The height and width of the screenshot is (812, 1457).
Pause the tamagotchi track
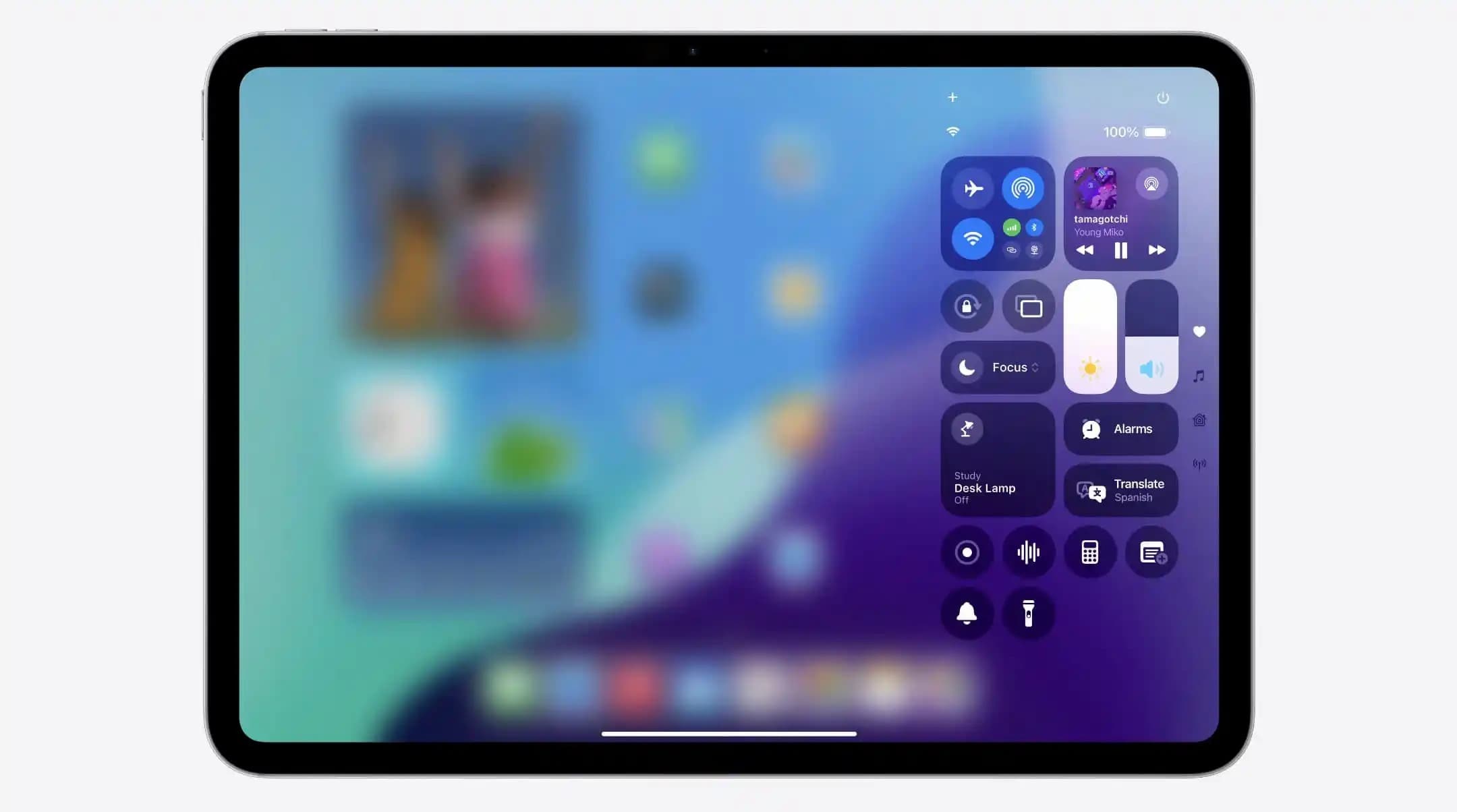click(1120, 250)
